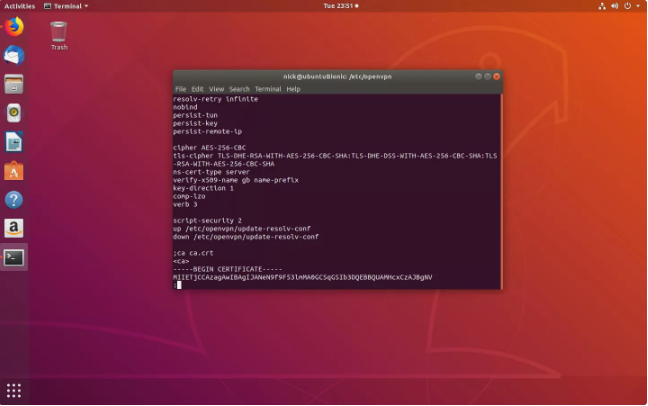Click the terminal vertical scrollbar

(x=501, y=191)
